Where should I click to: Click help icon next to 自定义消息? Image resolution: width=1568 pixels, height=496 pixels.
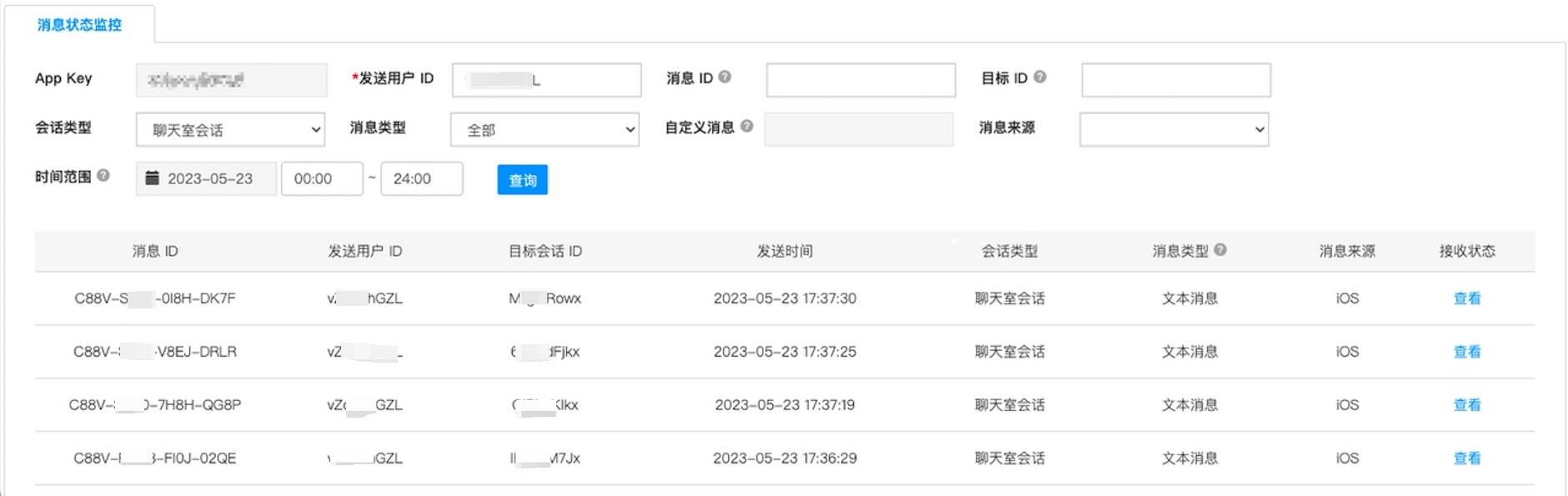pos(746,126)
